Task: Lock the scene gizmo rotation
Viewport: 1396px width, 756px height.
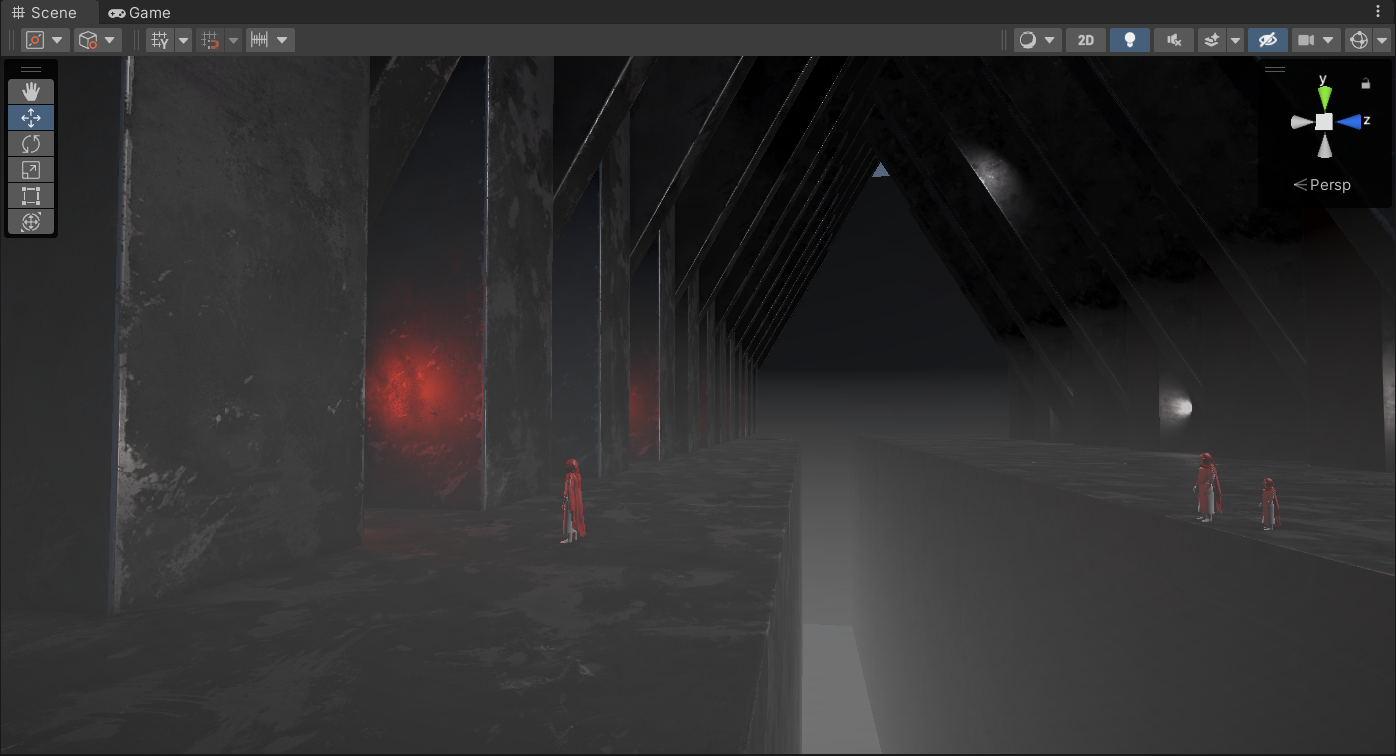Action: (x=1365, y=84)
